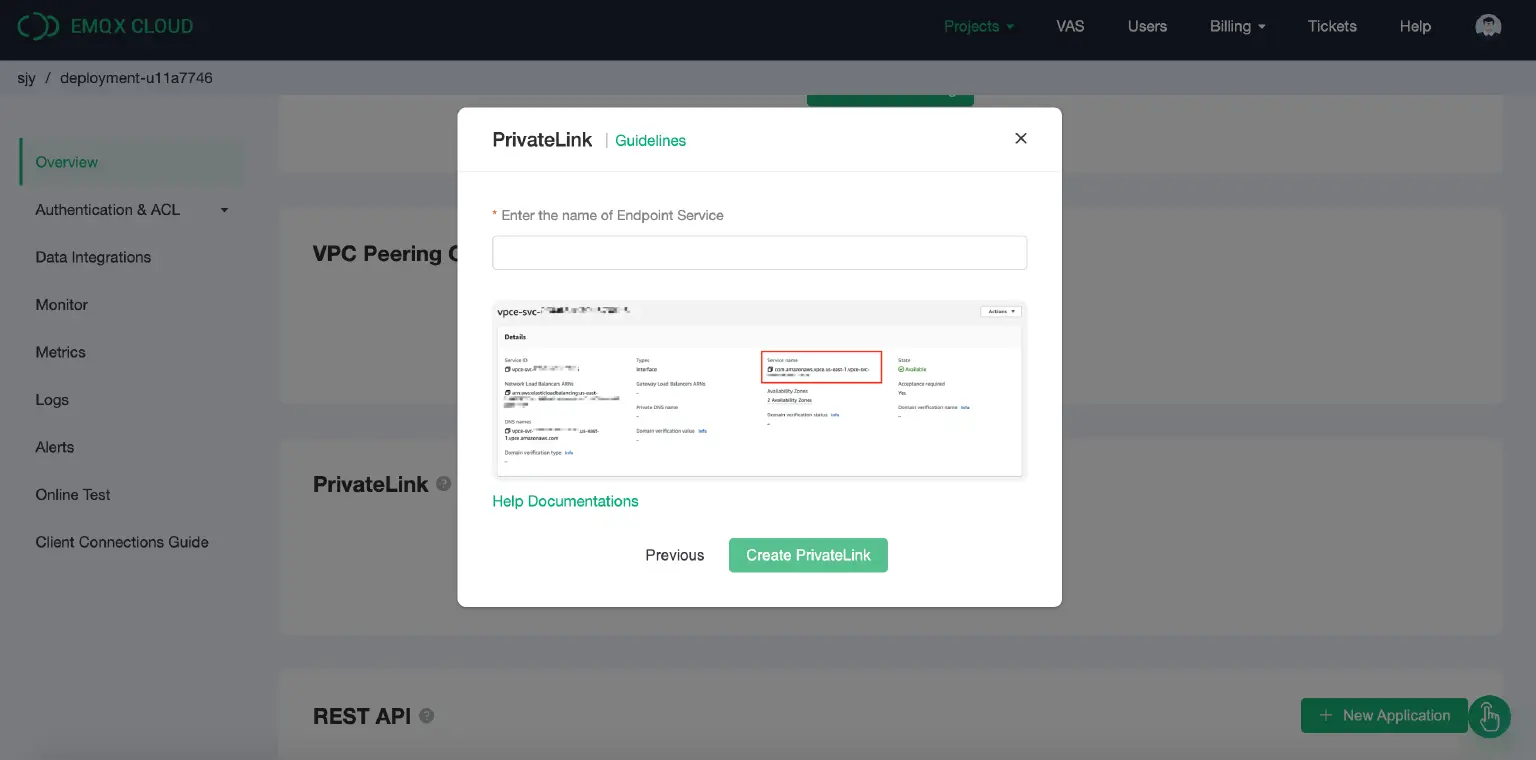
Task: Click the floating tour hand icon
Action: 1489,717
